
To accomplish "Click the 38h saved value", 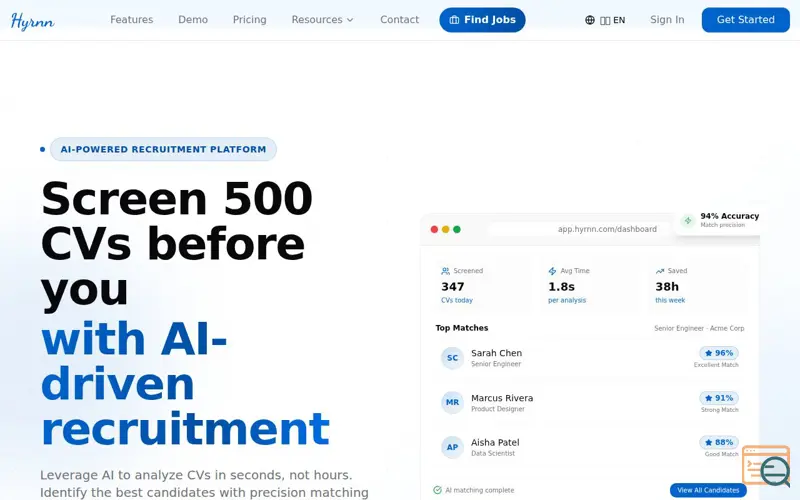I will click(667, 287).
